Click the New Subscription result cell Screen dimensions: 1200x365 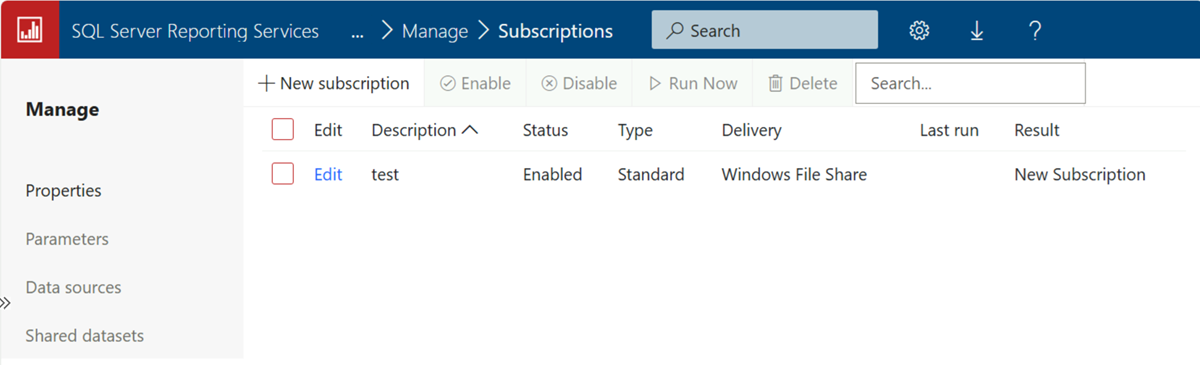tap(1080, 174)
